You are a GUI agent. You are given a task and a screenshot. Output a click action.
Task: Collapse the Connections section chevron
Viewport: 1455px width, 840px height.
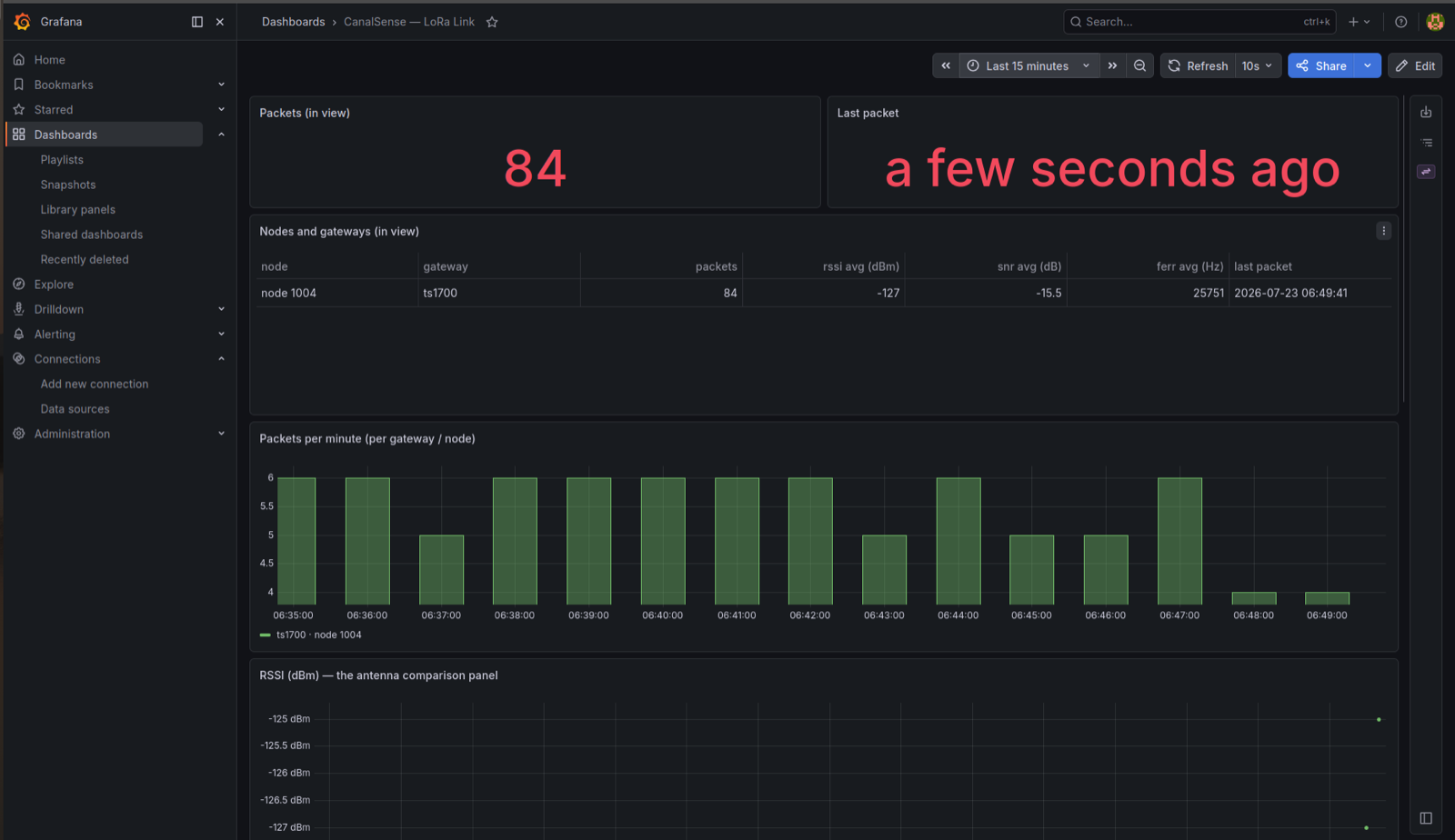(221, 359)
